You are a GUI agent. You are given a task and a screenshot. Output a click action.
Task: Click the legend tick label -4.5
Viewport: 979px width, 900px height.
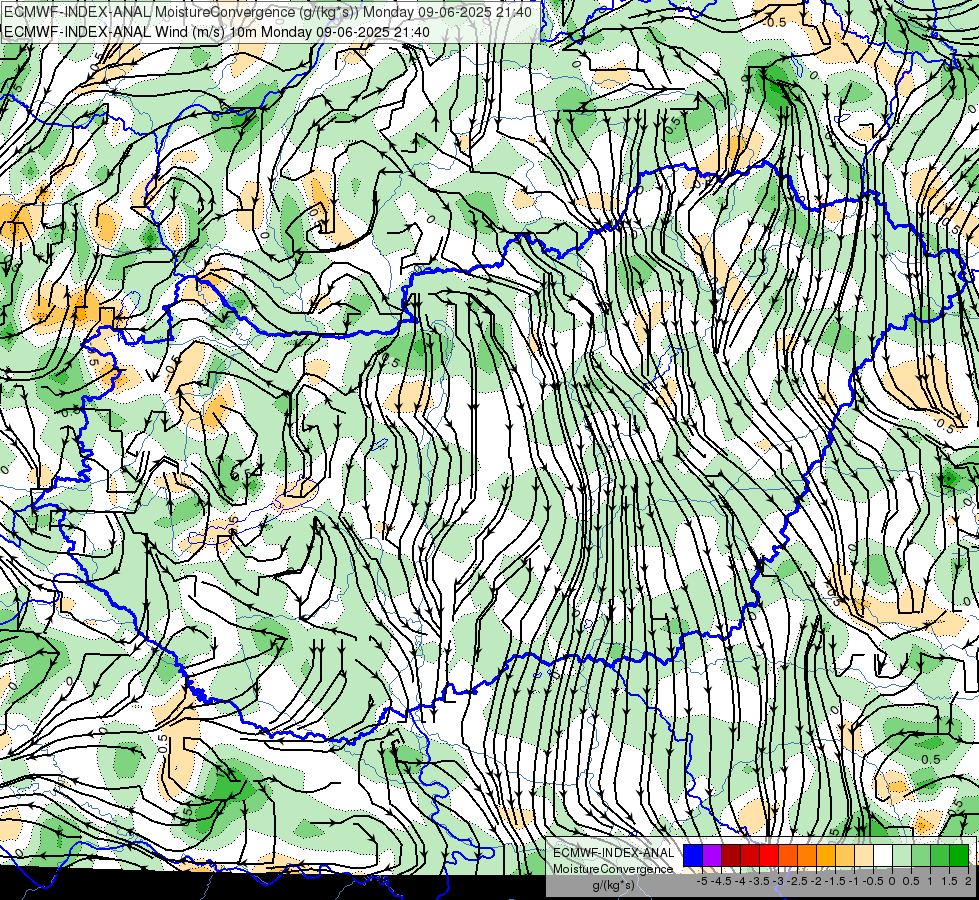[721, 881]
